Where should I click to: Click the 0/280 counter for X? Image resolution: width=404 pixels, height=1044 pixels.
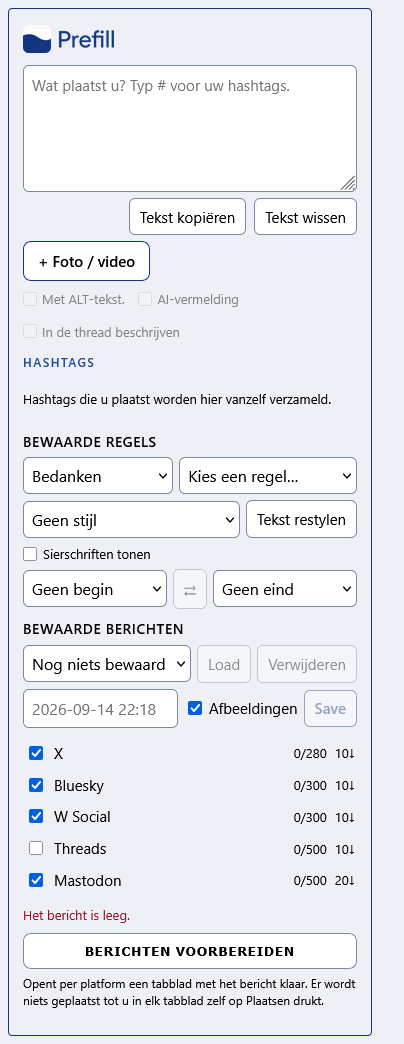click(x=310, y=754)
